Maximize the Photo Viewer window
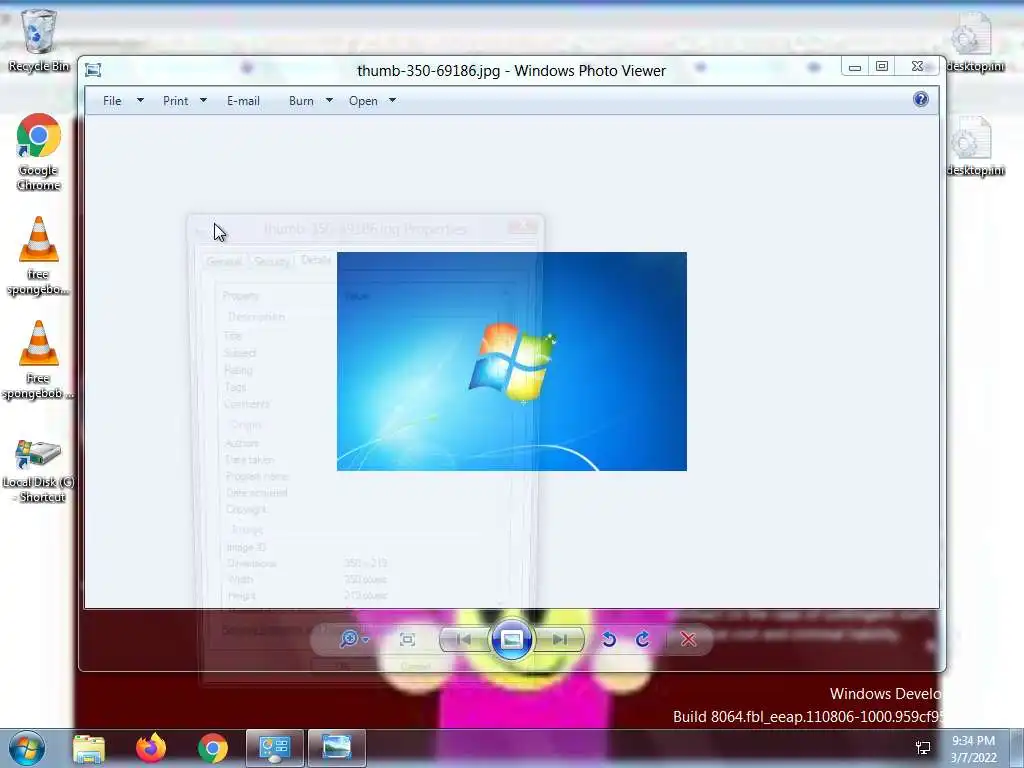Screen dimensions: 1024x768 coord(882,67)
